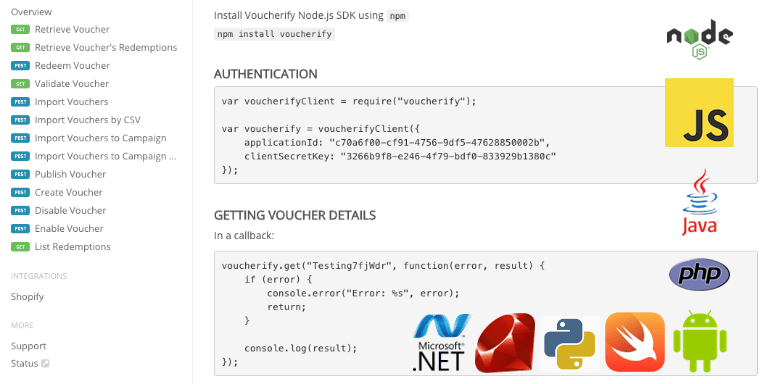This screenshot has height=384, width=768.
Task: Open Enable Voucher endpoint
Action: 69,229
